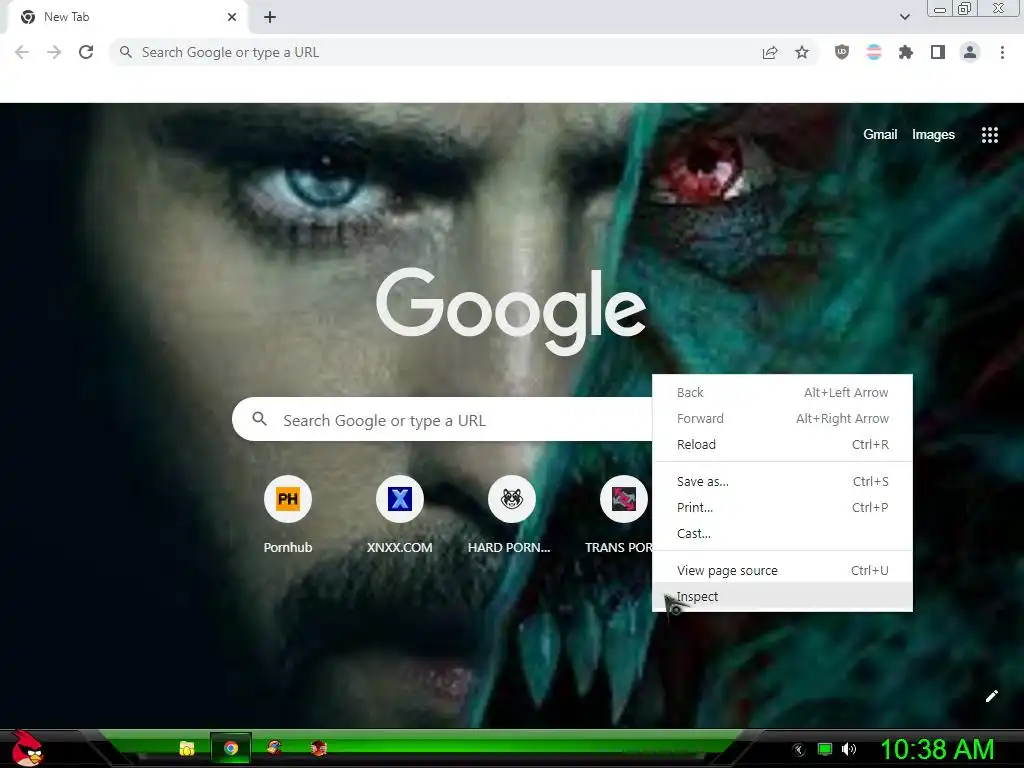Viewport: 1024px width, 768px height.
Task: Click the 10:38 AM clock
Action: [936, 749]
